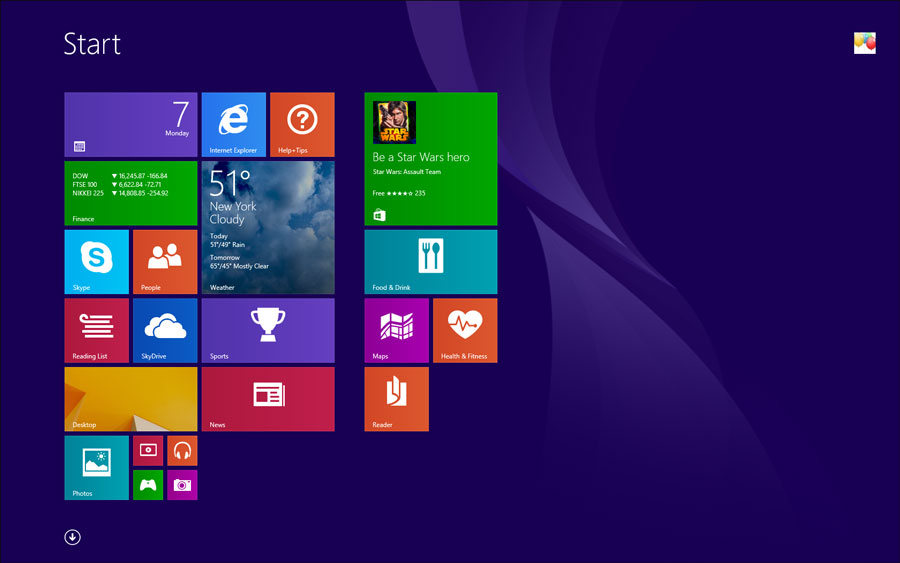Screen dimensions: 900x563
Task: Open the Reading List tile
Action: tap(96, 331)
